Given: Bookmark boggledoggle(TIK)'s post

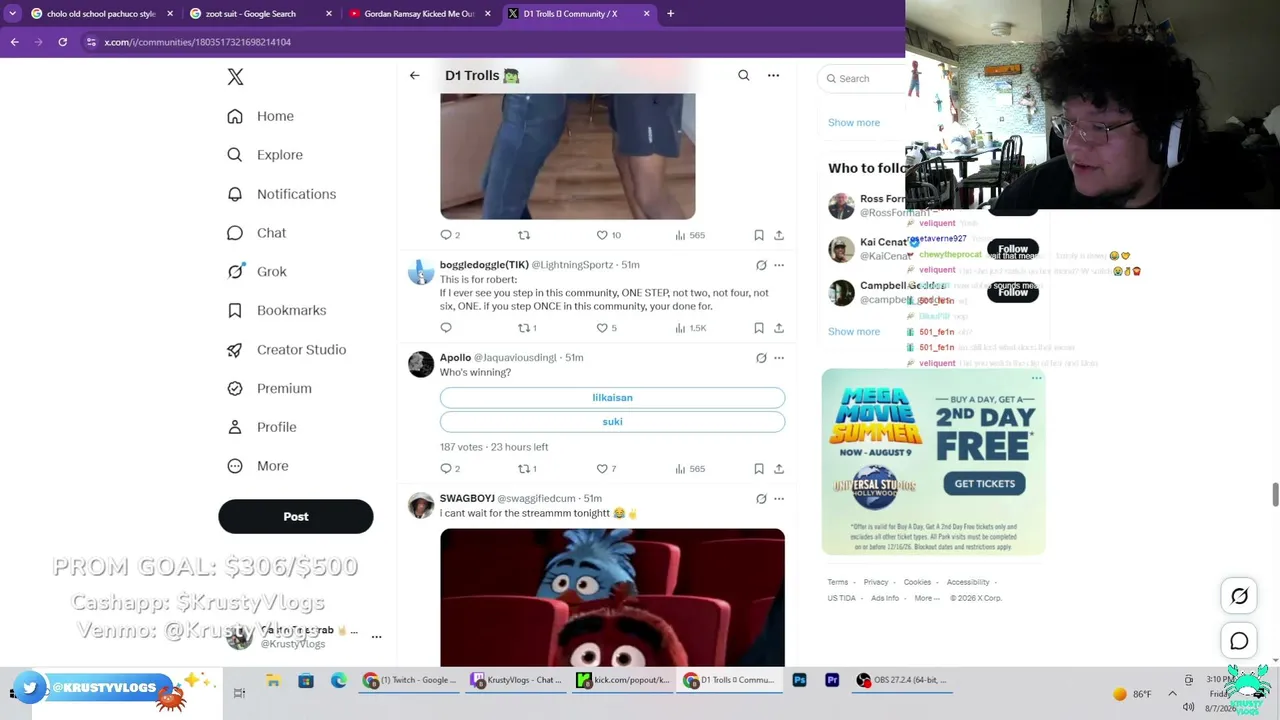Looking at the screenshot, I should (759, 327).
